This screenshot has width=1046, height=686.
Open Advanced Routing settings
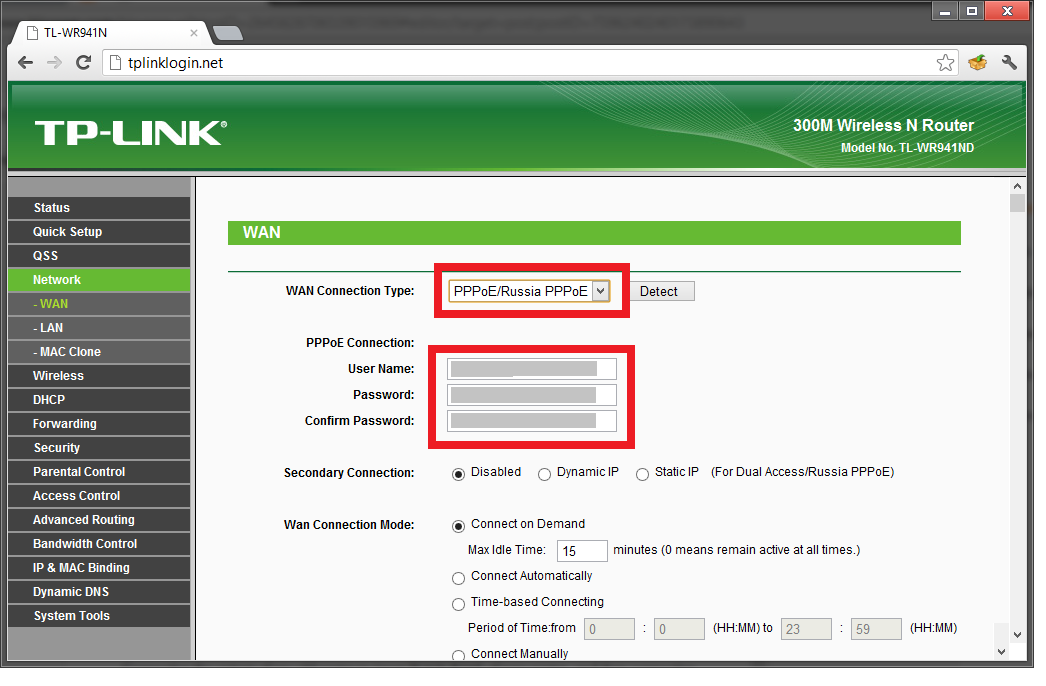pyautogui.click(x=99, y=520)
